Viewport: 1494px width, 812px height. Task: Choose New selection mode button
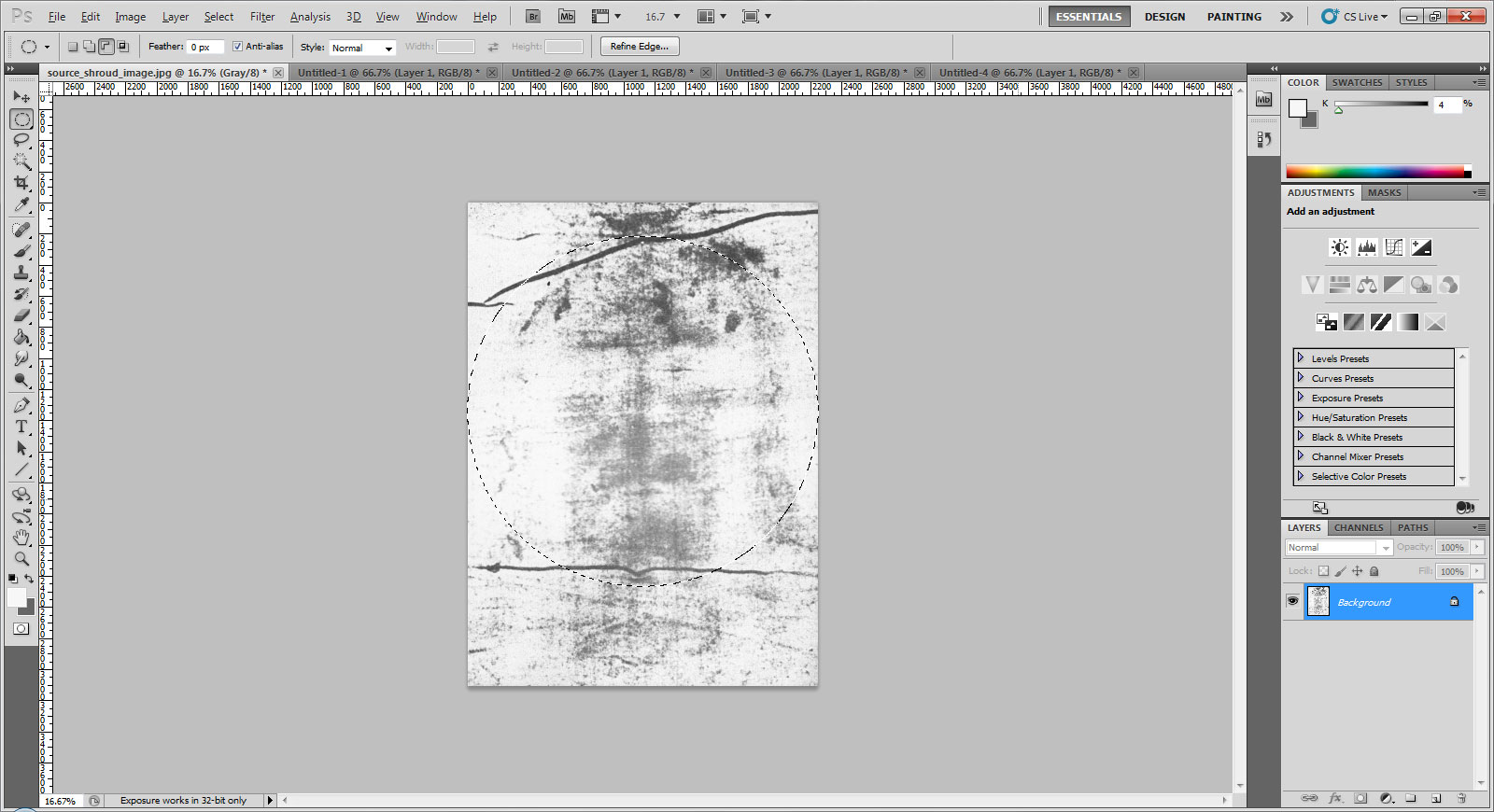coord(73,47)
